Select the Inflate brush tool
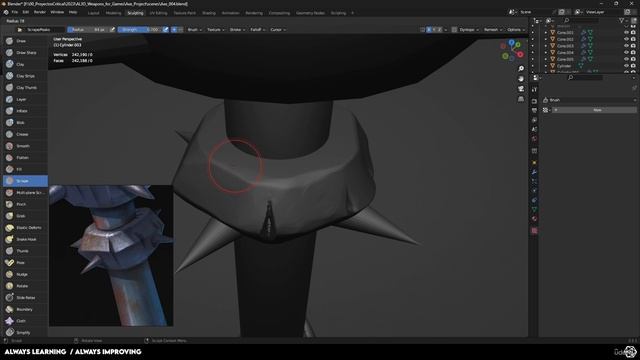This screenshot has width=640, height=360. 25,111
